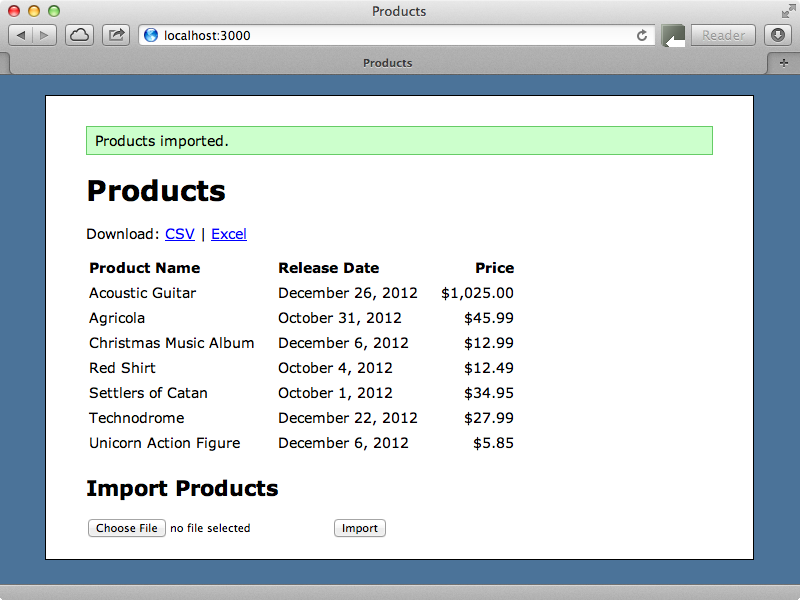Click the Products page heading

(156, 191)
